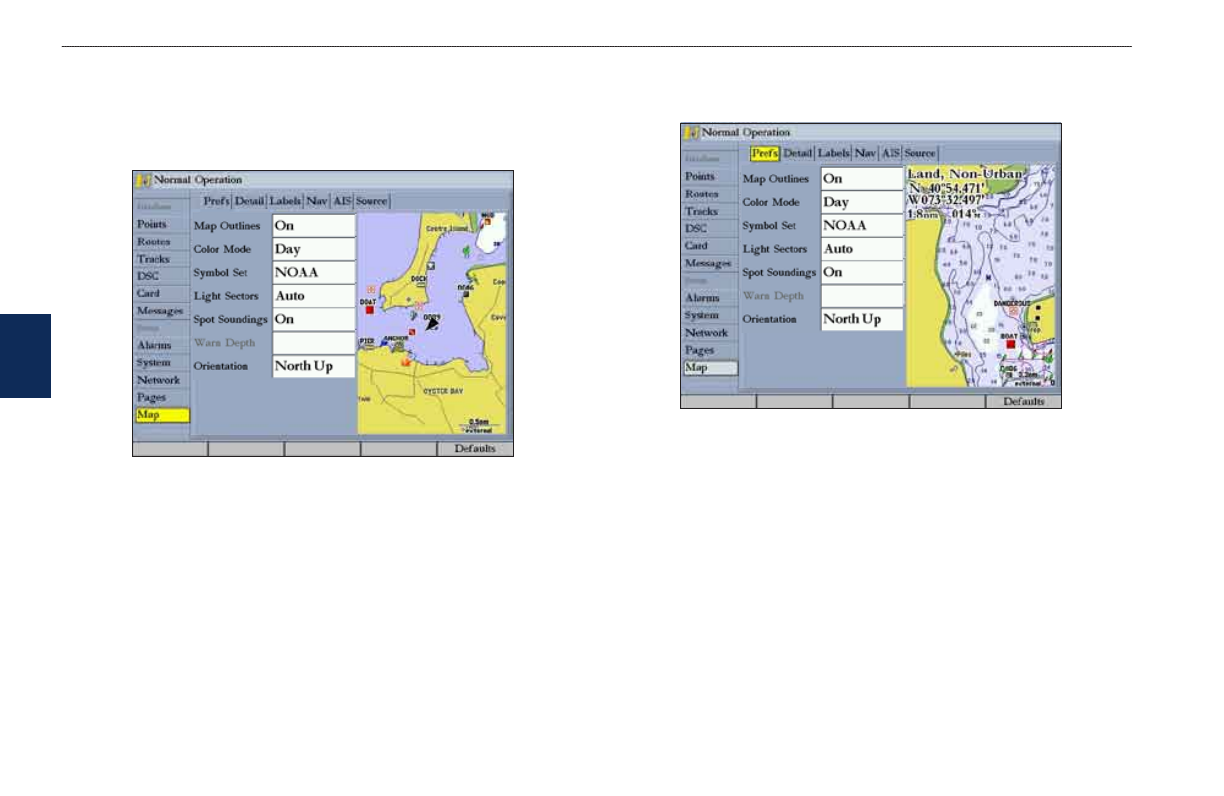1224x796 pixels.
Task: Select the PIER marker on the Oyster Bay map
Action: click(x=366, y=342)
